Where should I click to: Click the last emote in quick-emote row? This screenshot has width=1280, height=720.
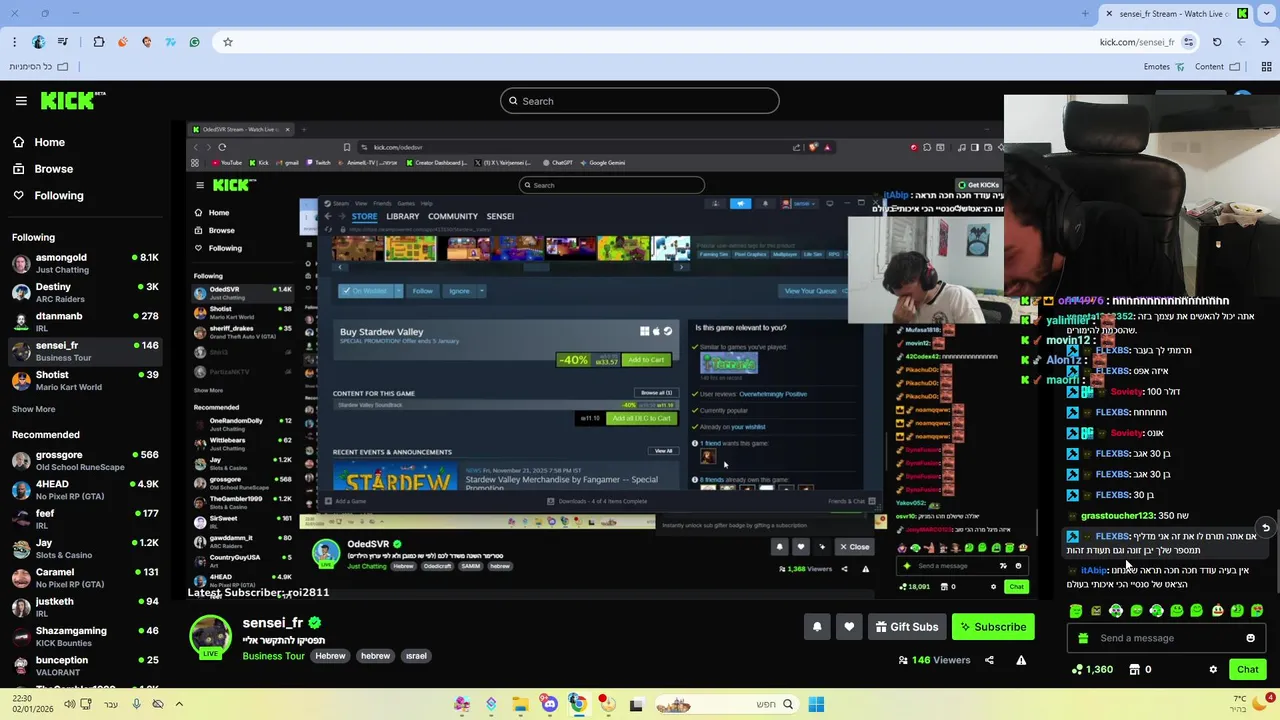(1257, 610)
